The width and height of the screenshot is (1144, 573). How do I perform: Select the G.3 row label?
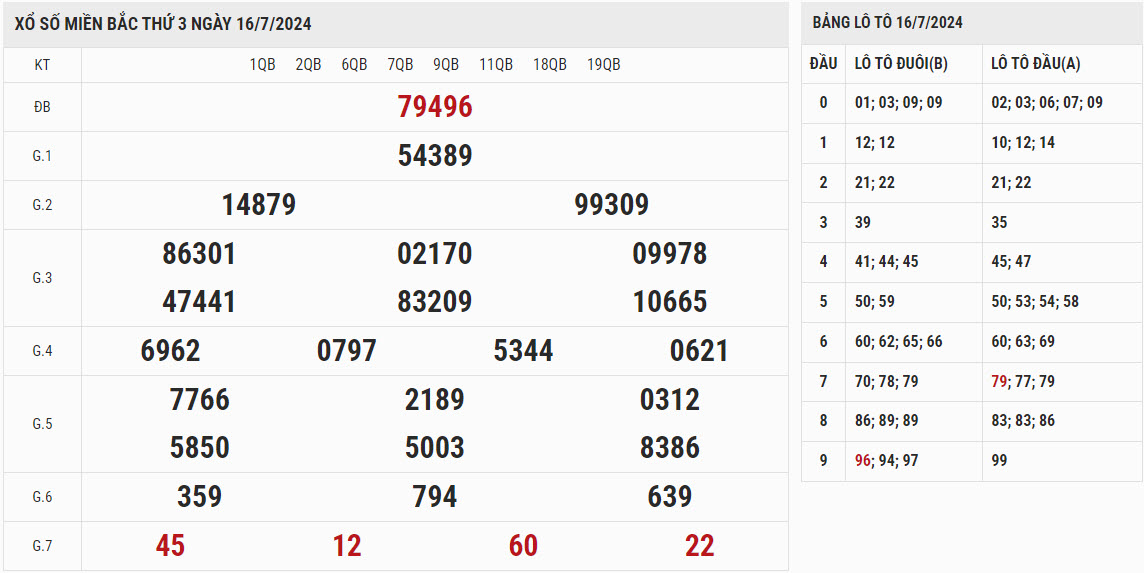tap(42, 278)
